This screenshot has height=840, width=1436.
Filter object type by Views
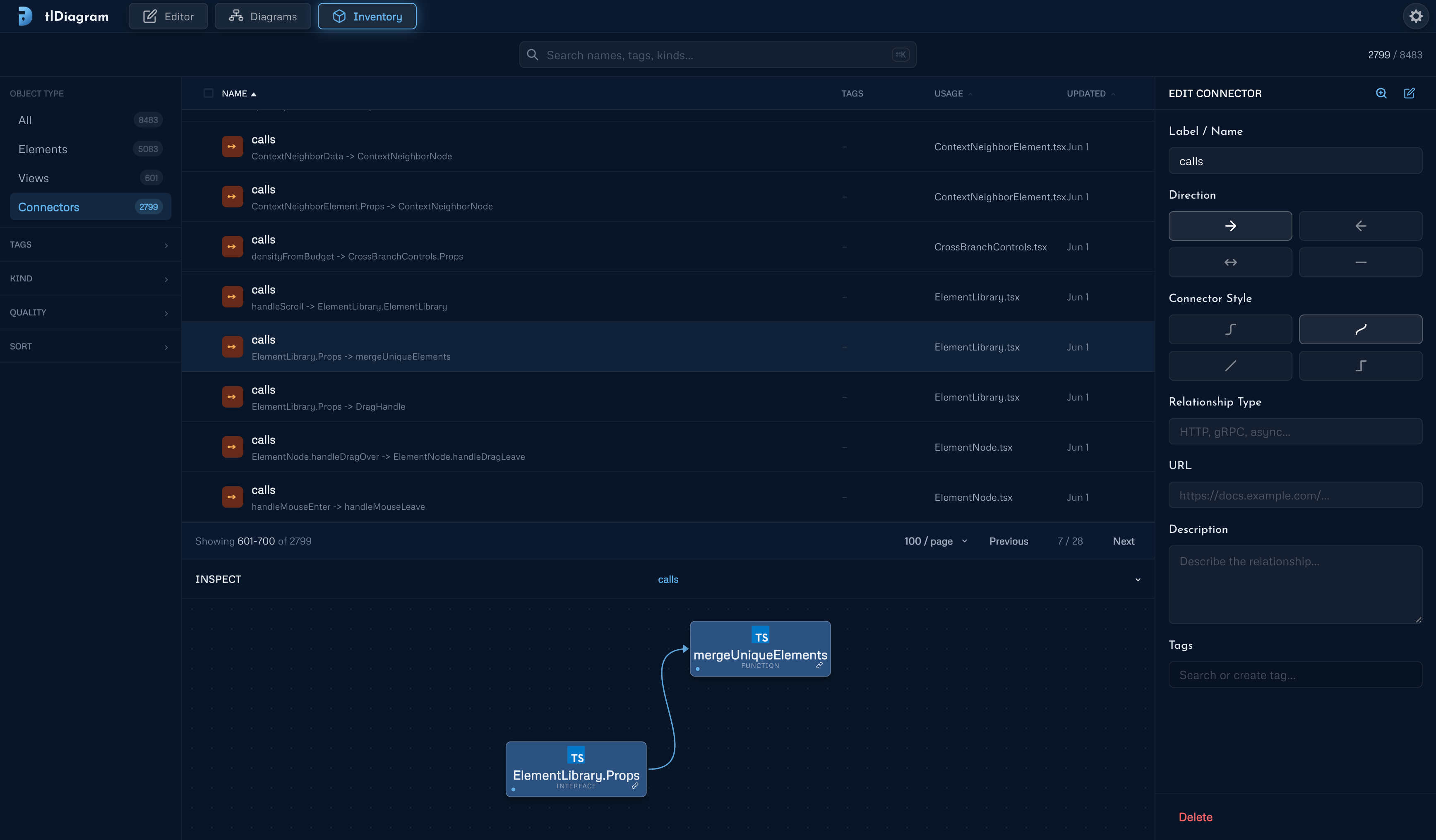click(x=91, y=178)
